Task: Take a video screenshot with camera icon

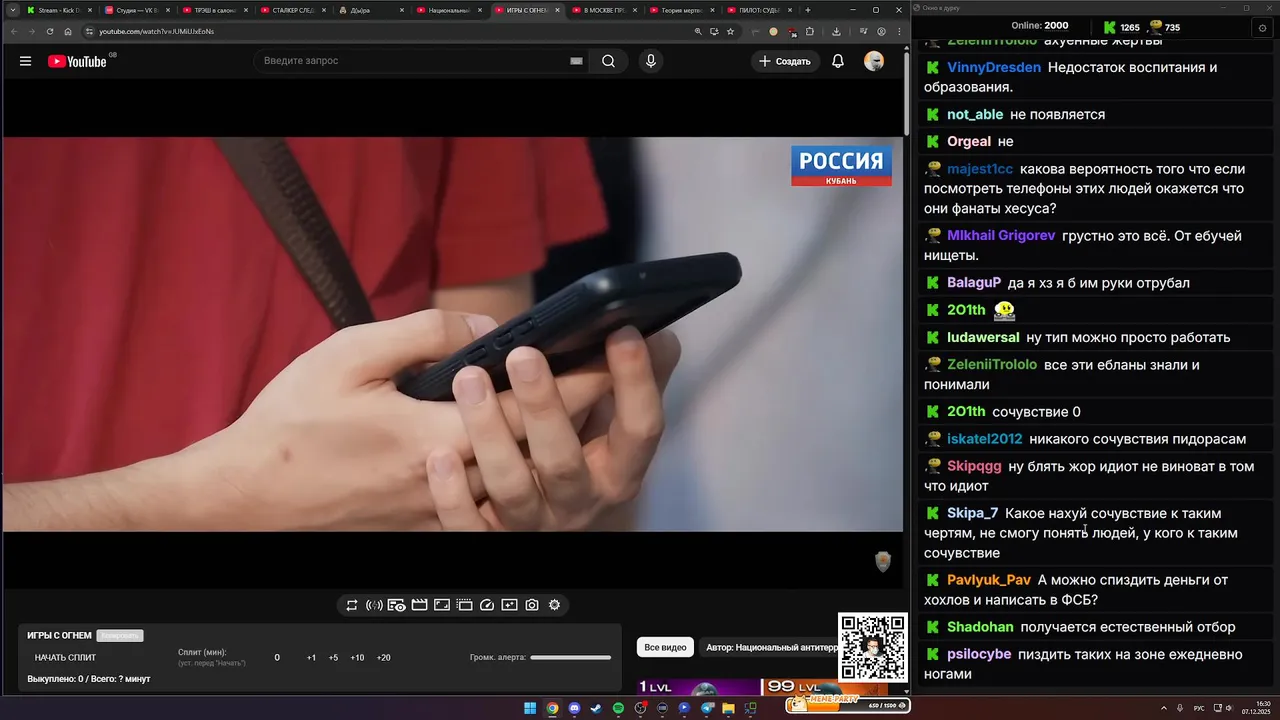Action: (x=532, y=605)
